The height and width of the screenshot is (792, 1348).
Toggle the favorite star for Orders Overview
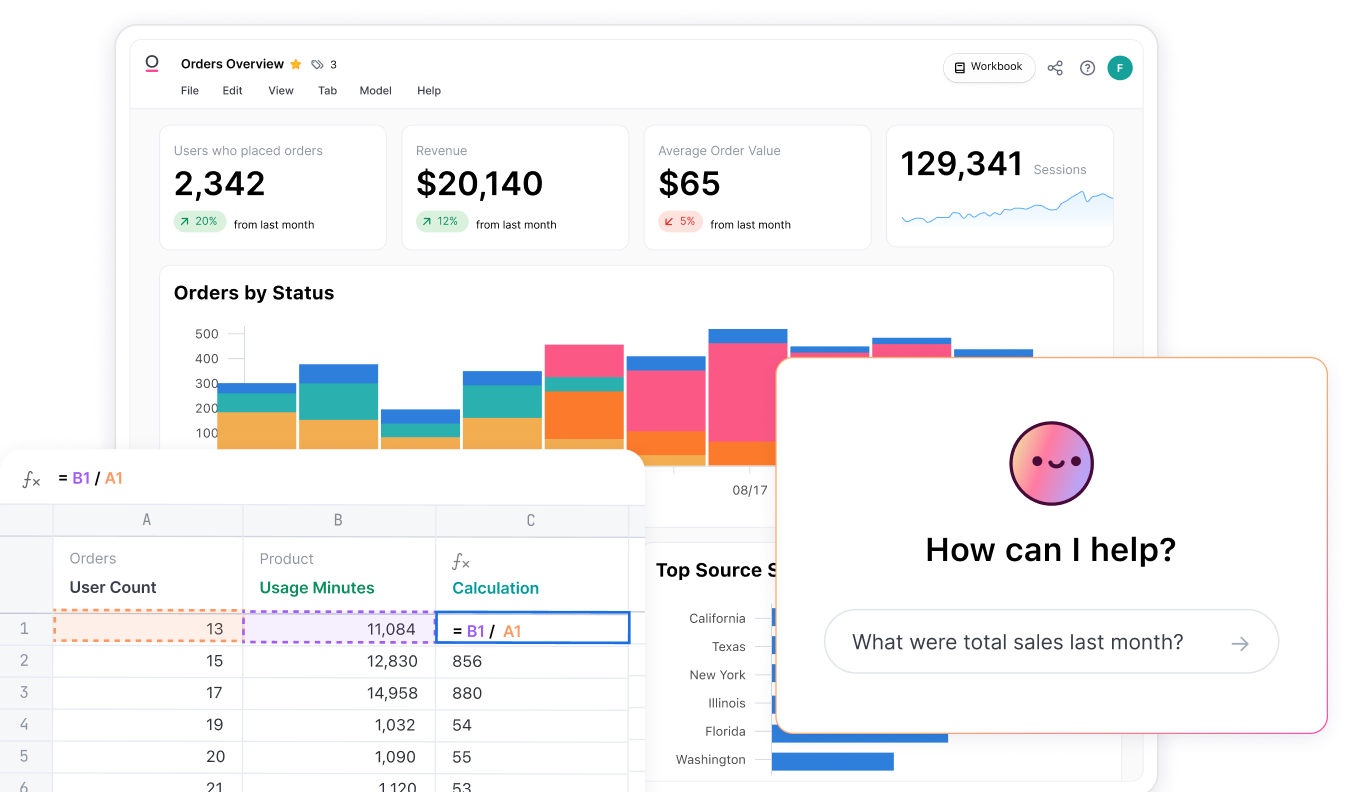point(296,63)
